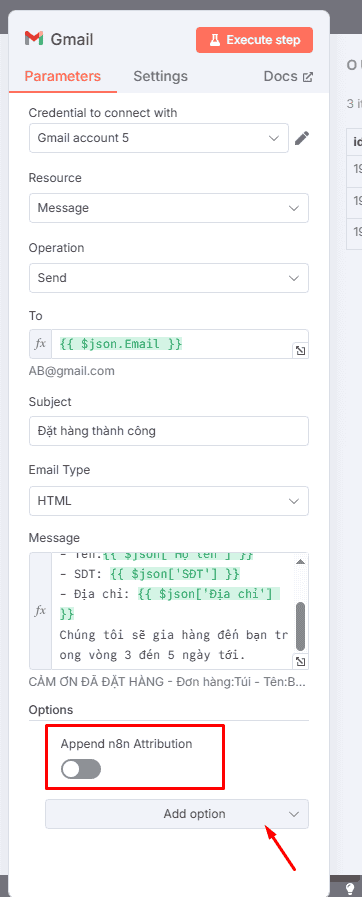Image resolution: width=362 pixels, height=897 pixels.
Task: Click the lightbulb icon at the bottom corner
Action: pyautogui.click(x=351, y=888)
